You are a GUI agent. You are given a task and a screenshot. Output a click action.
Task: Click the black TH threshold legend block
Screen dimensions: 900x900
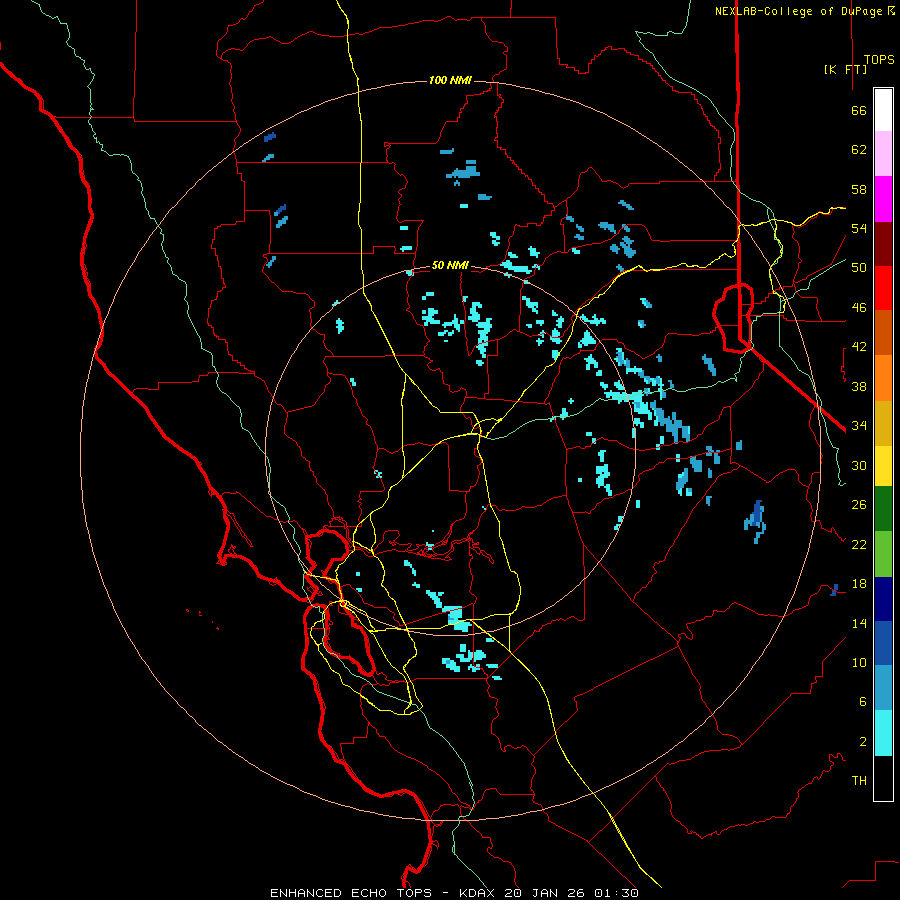[x=883, y=778]
